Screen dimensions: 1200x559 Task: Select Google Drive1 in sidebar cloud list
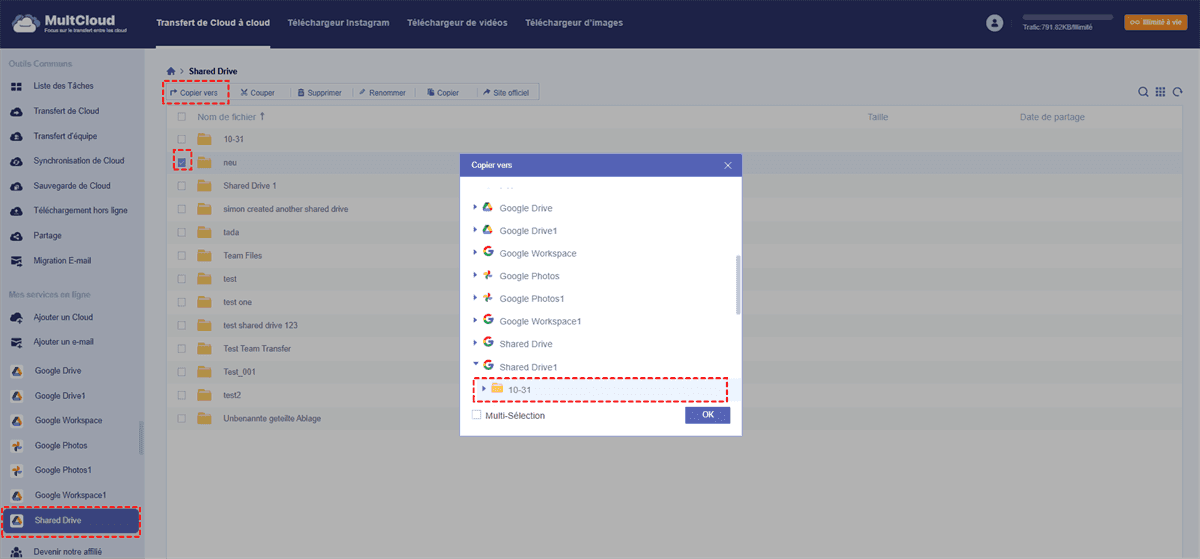60,396
